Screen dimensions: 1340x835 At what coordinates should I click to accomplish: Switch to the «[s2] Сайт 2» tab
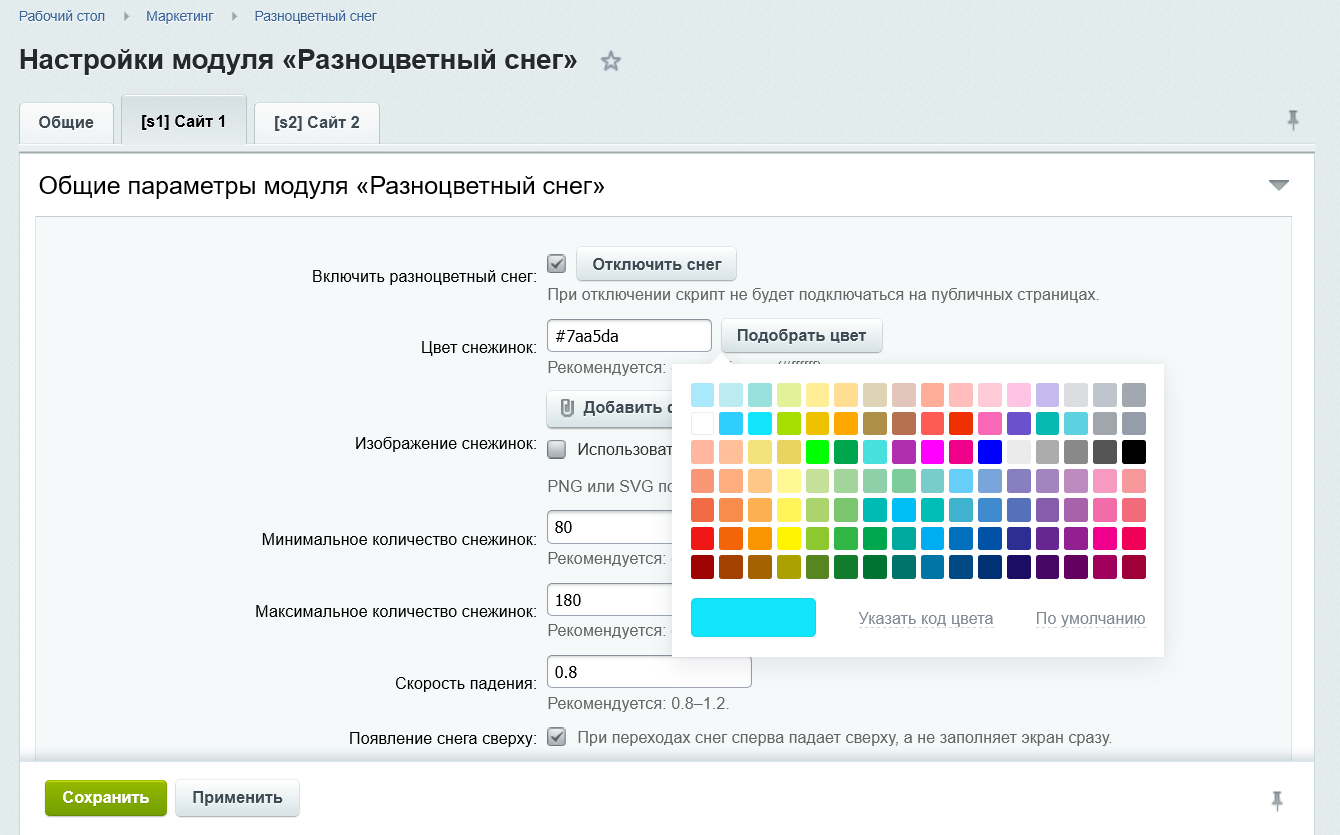pyautogui.click(x=317, y=122)
